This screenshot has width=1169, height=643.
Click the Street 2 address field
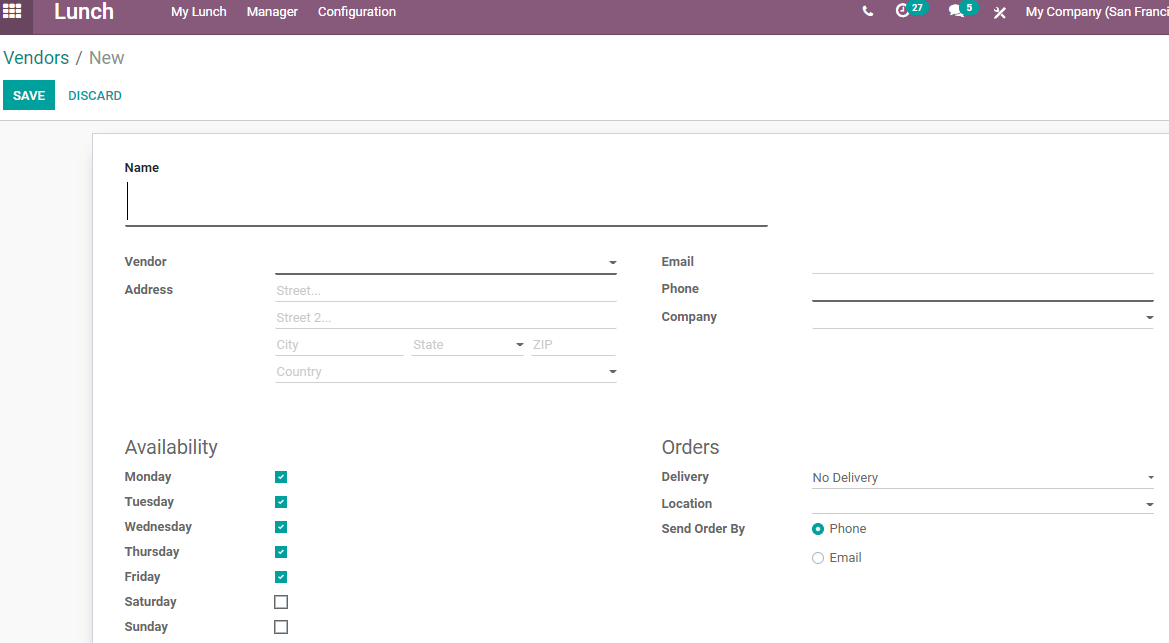pos(446,318)
